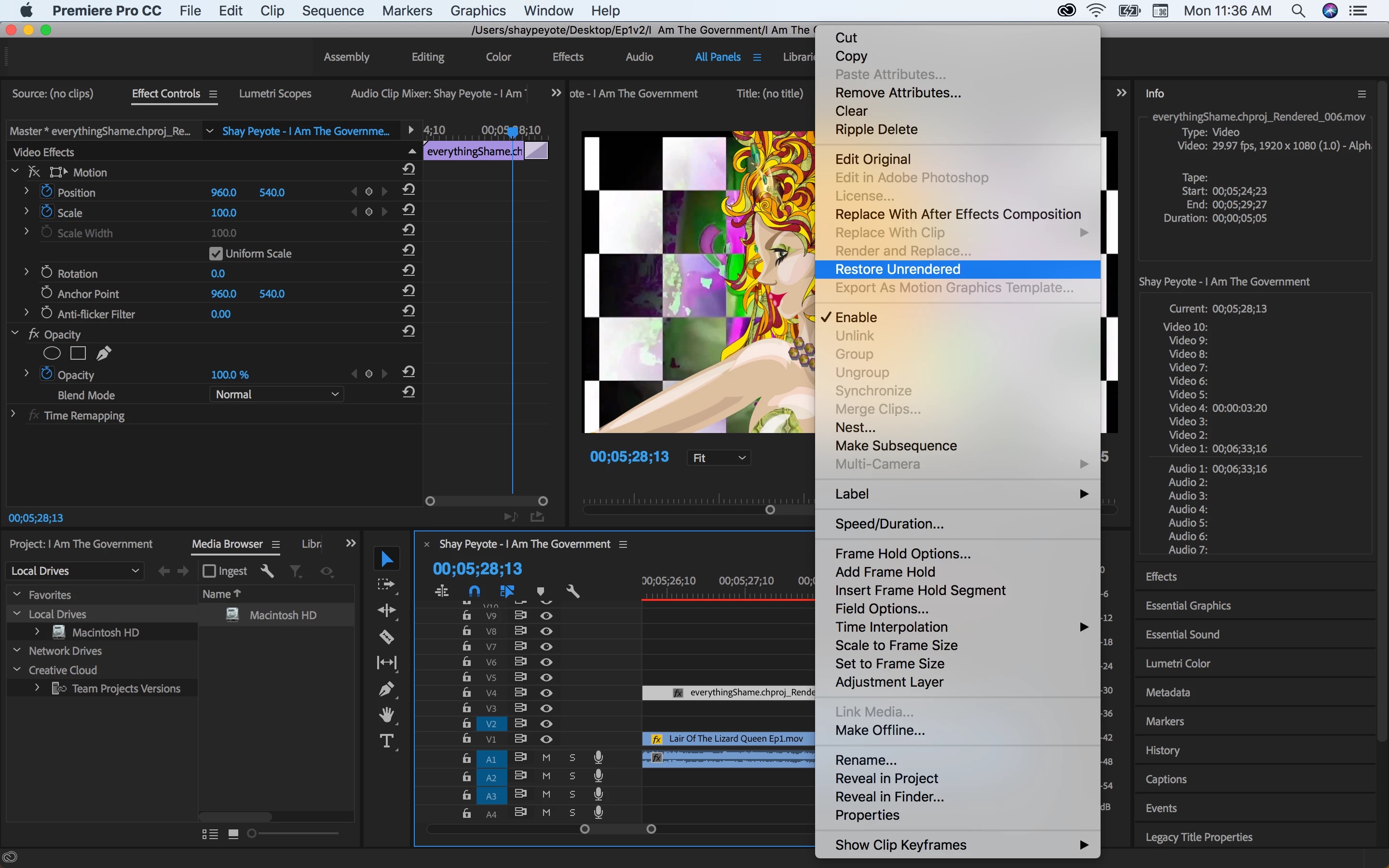Open Media Browser ingest settings wrench
The image size is (1389, 868).
tap(267, 570)
